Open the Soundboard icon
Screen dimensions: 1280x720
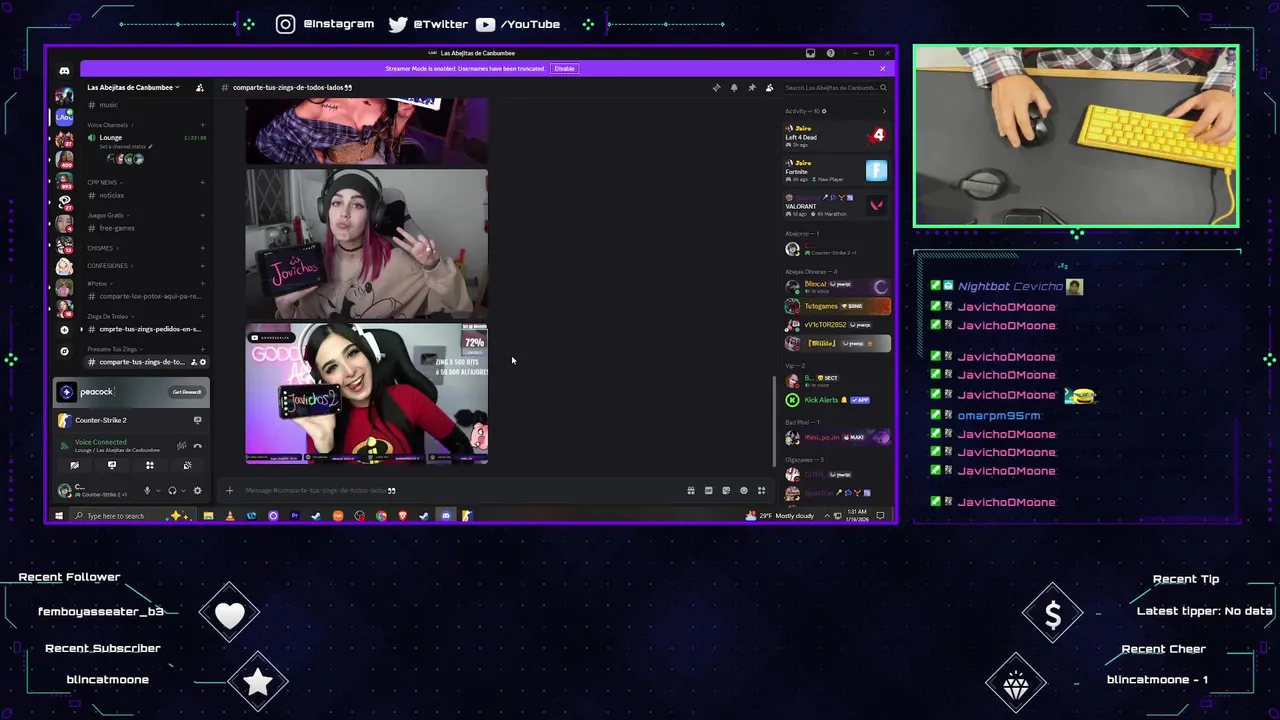(187, 465)
